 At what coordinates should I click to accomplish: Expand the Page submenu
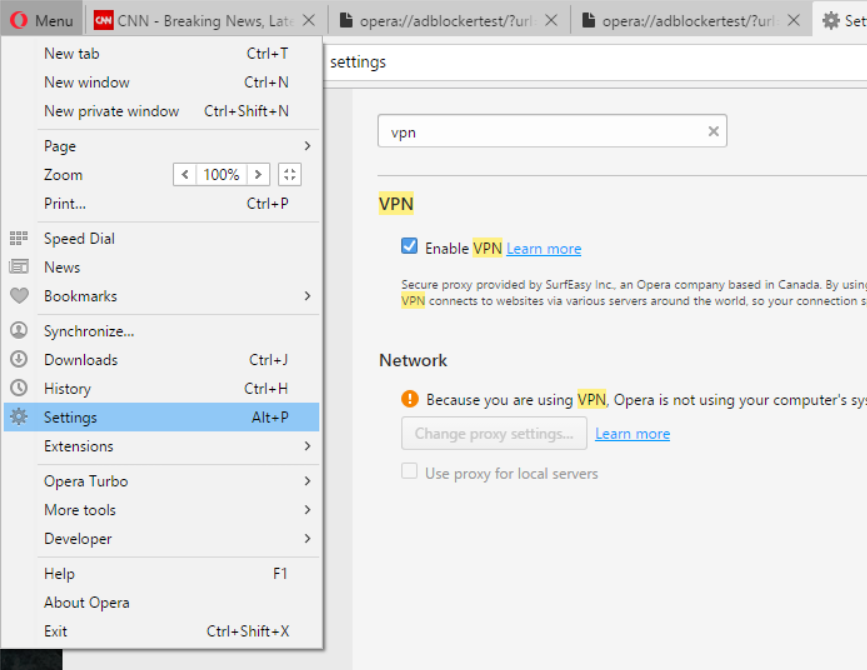[307, 146]
